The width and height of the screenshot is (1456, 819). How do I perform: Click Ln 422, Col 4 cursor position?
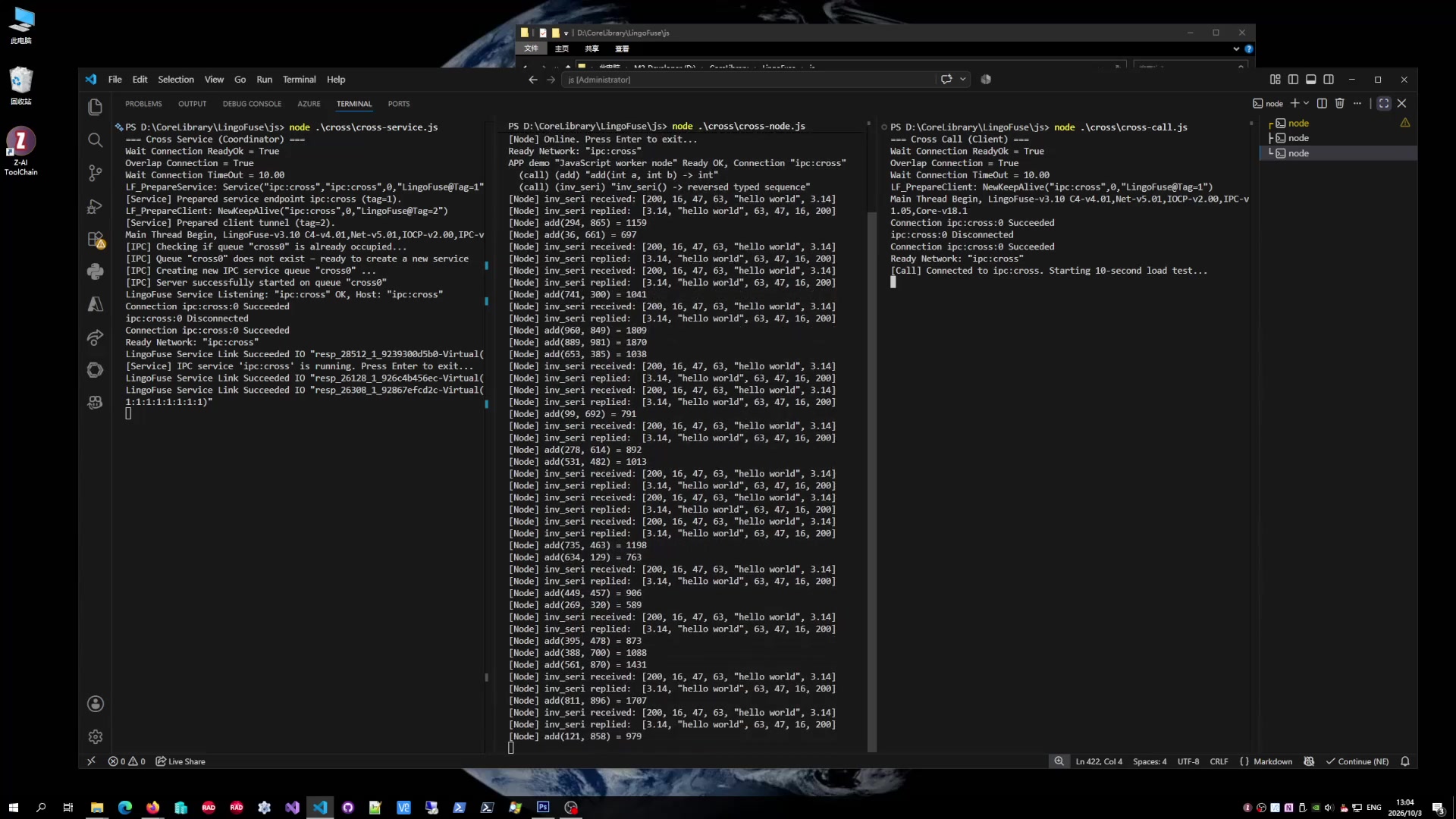(x=1099, y=761)
